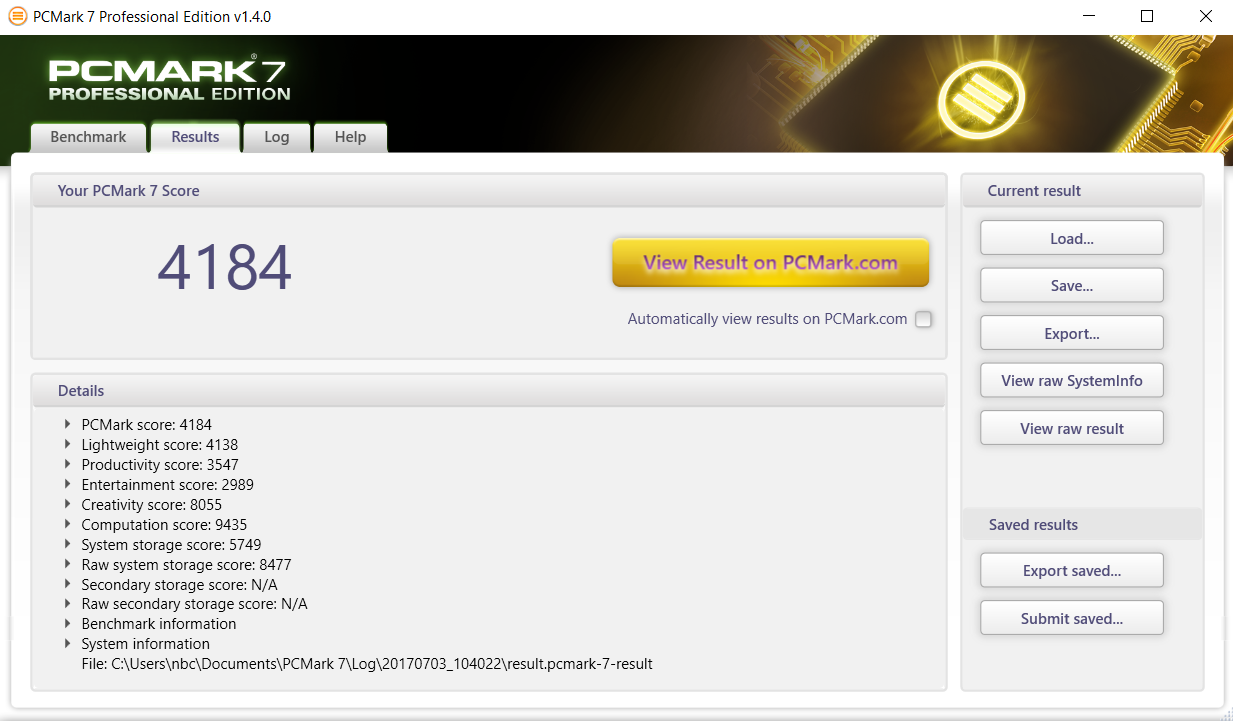This screenshot has height=721, width=1233.
Task: Enable Automatically view results on PCMark.com checkbox
Action: pyautogui.click(x=923, y=319)
